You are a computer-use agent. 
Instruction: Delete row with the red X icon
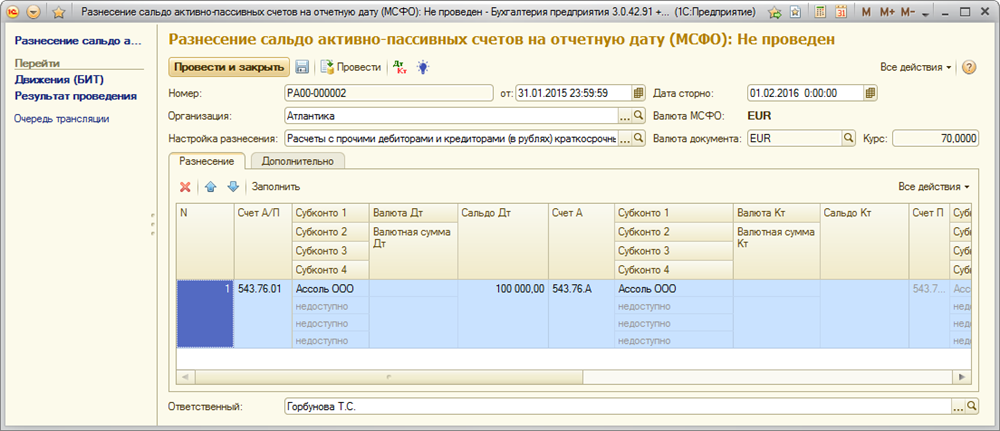tap(185, 187)
